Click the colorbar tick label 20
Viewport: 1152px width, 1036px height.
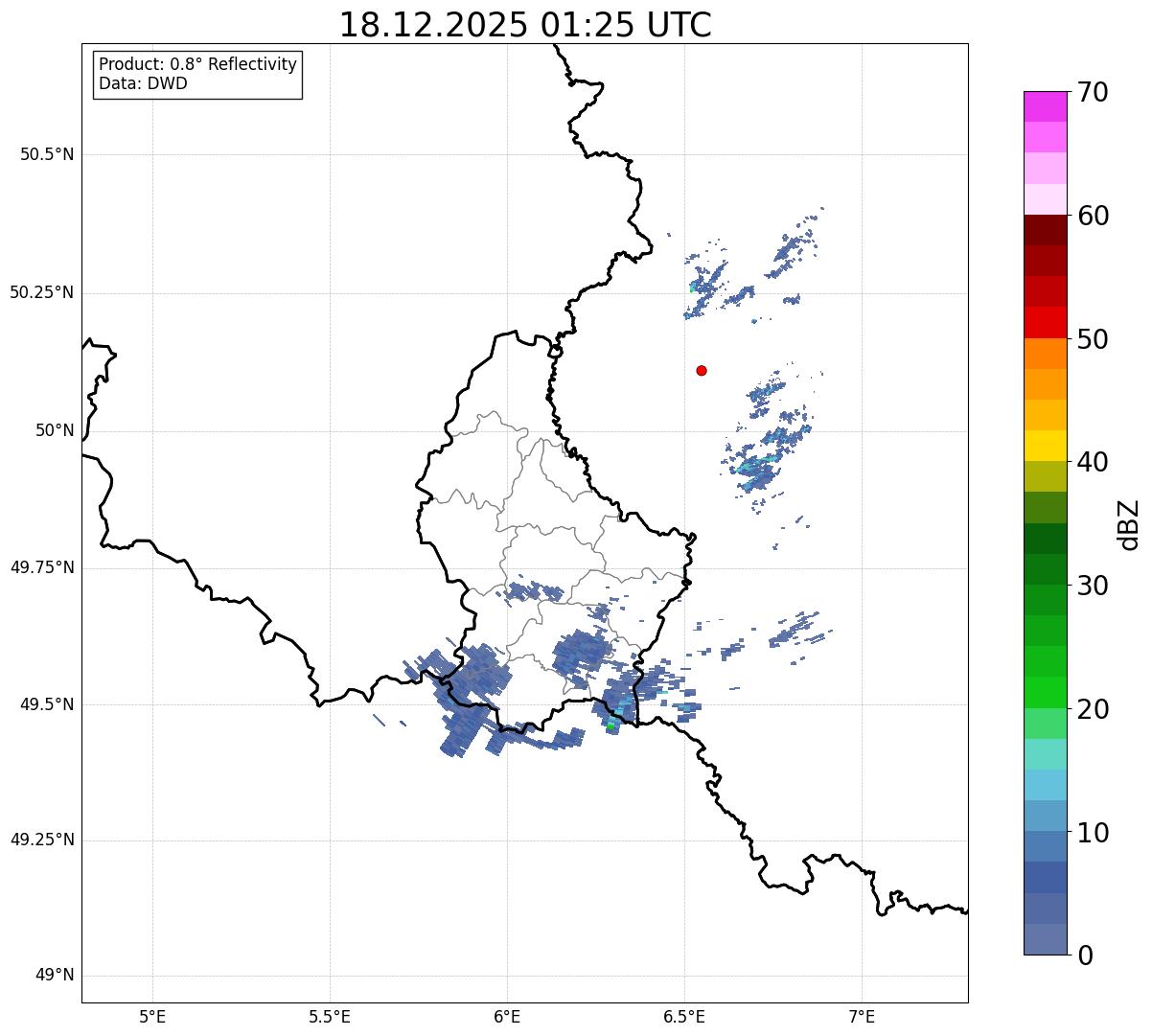pyautogui.click(x=1093, y=709)
